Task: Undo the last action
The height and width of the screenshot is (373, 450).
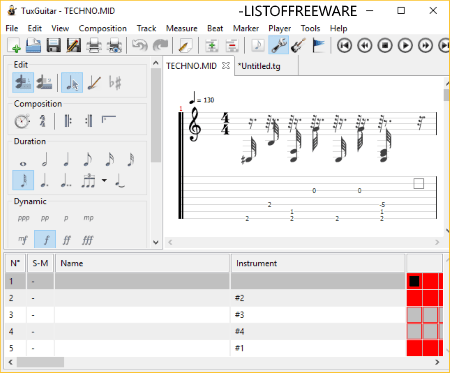Action: [140, 45]
